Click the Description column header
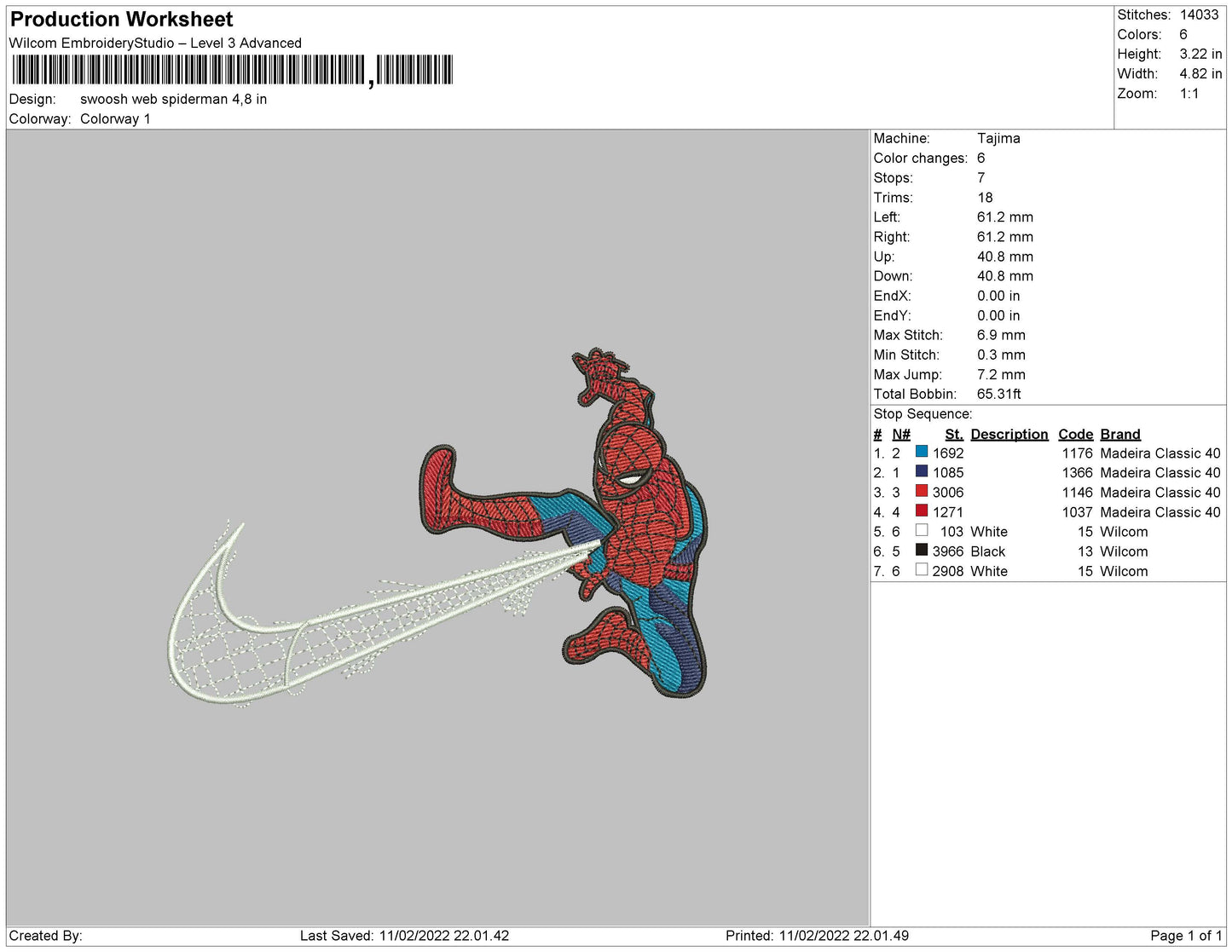The width and height of the screenshot is (1232, 952). (1009, 434)
